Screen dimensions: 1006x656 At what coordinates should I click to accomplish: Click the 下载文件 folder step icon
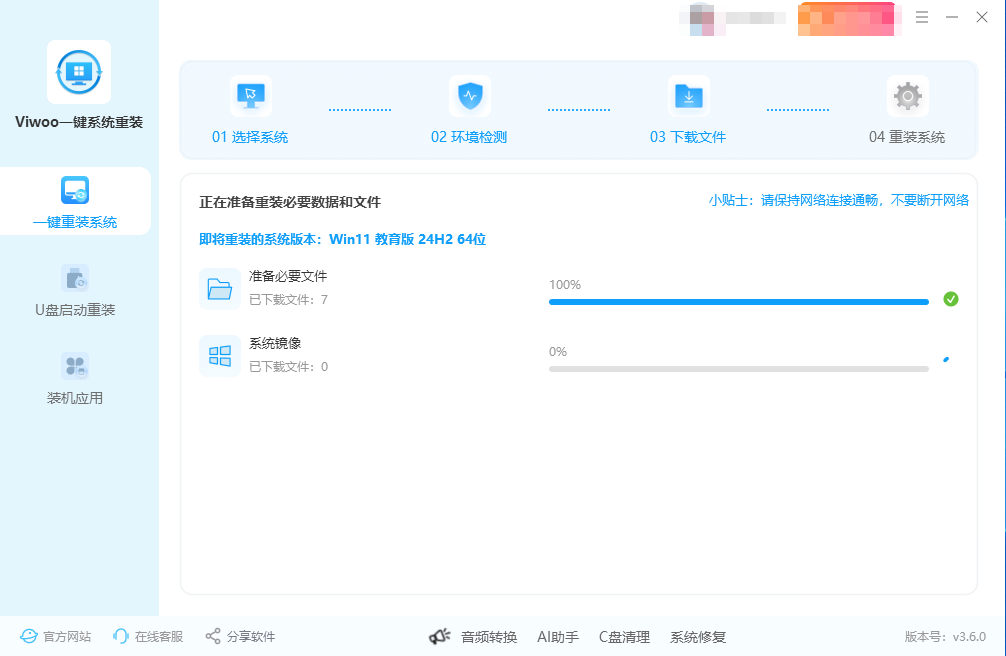pos(689,96)
